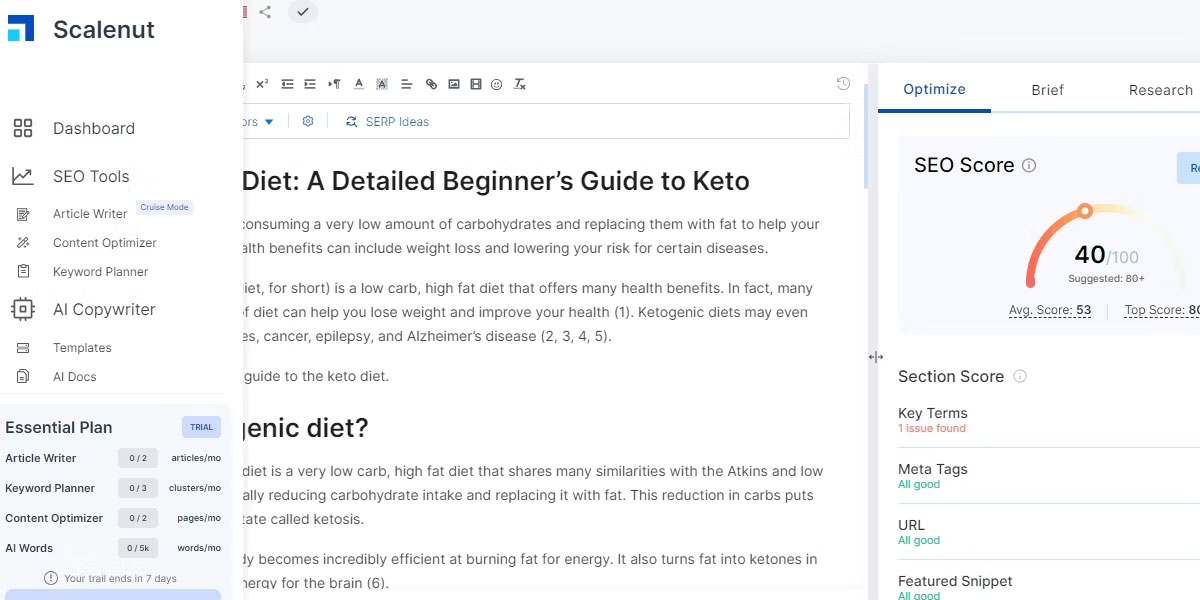This screenshot has height=600, width=1200.
Task: Click the Cruise Mode badge
Action: tap(164, 207)
